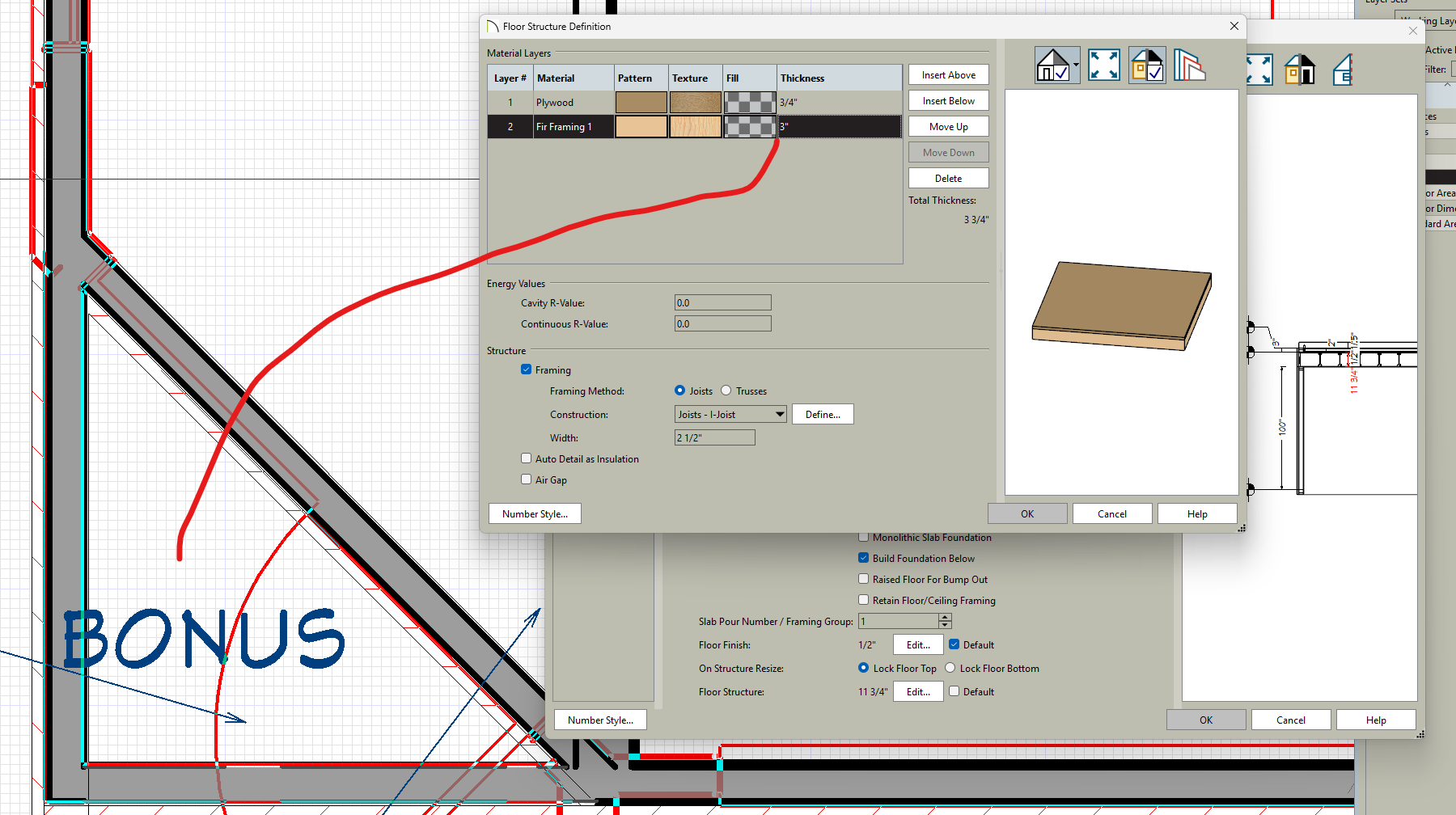Open the Construction dropdown
Image resolution: width=1456 pixels, height=815 pixels.
click(780, 414)
